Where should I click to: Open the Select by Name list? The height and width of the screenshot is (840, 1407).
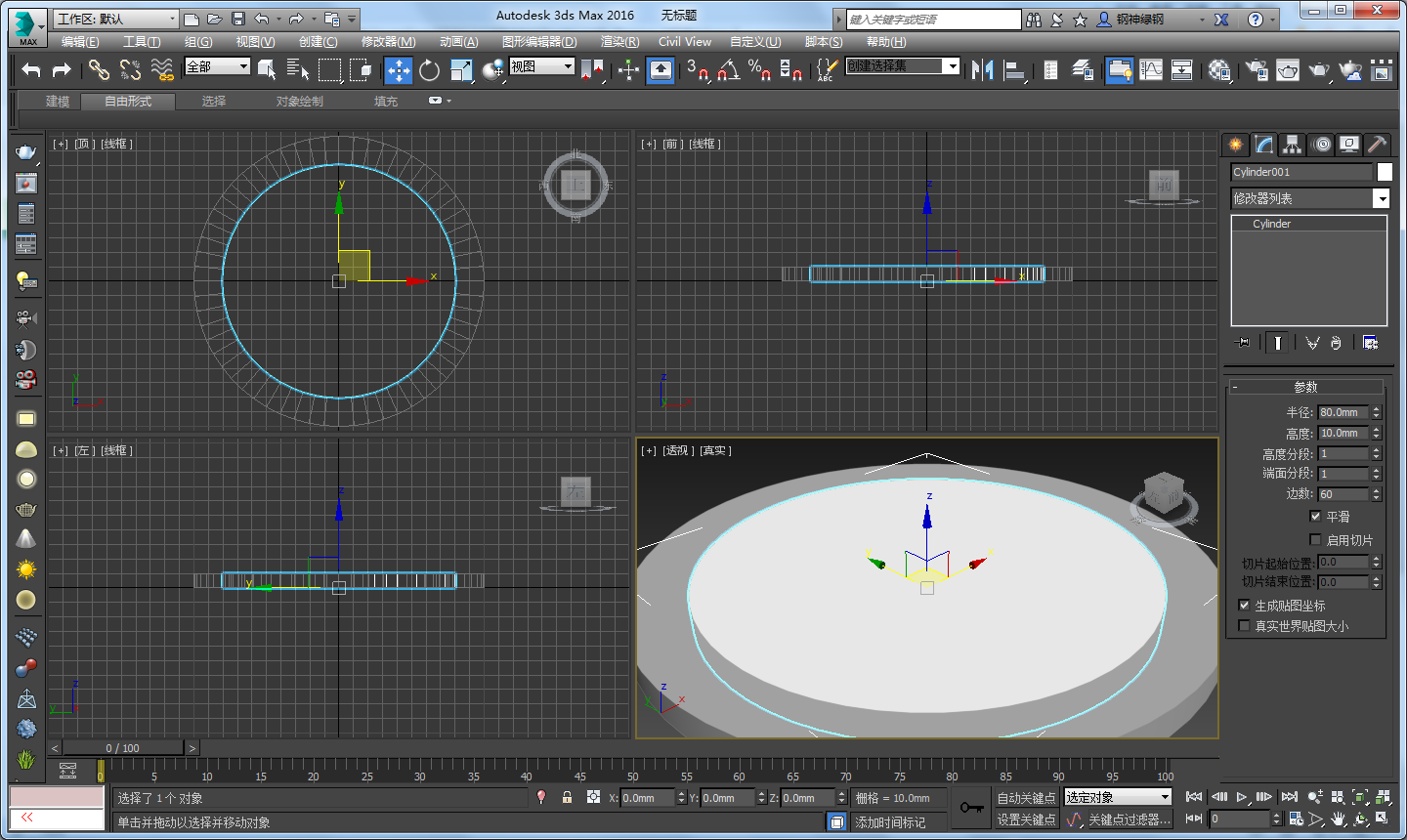298,69
